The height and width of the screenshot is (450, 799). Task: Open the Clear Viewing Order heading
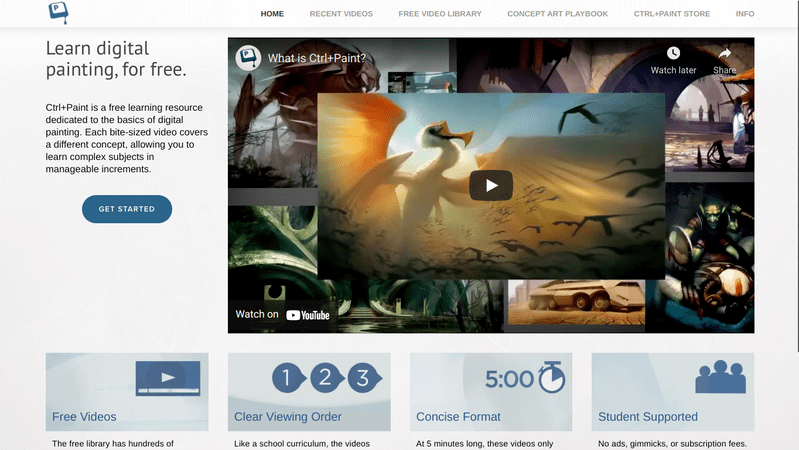[x=287, y=416]
